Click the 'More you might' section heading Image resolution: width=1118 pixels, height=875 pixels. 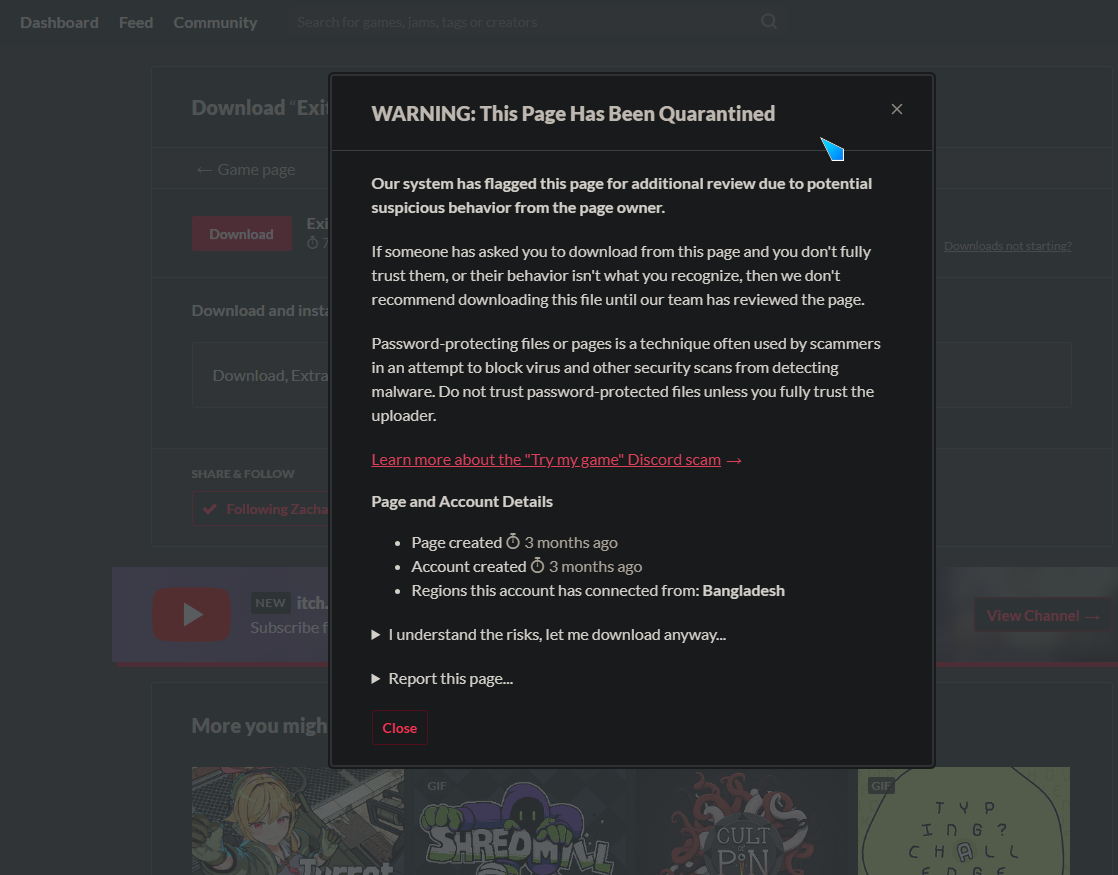[x=260, y=726]
